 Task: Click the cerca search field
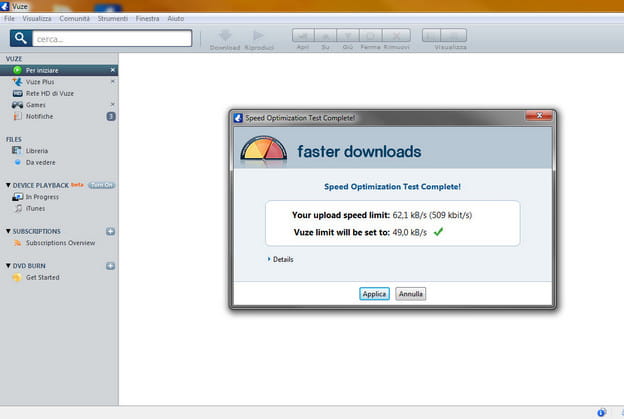coord(112,38)
